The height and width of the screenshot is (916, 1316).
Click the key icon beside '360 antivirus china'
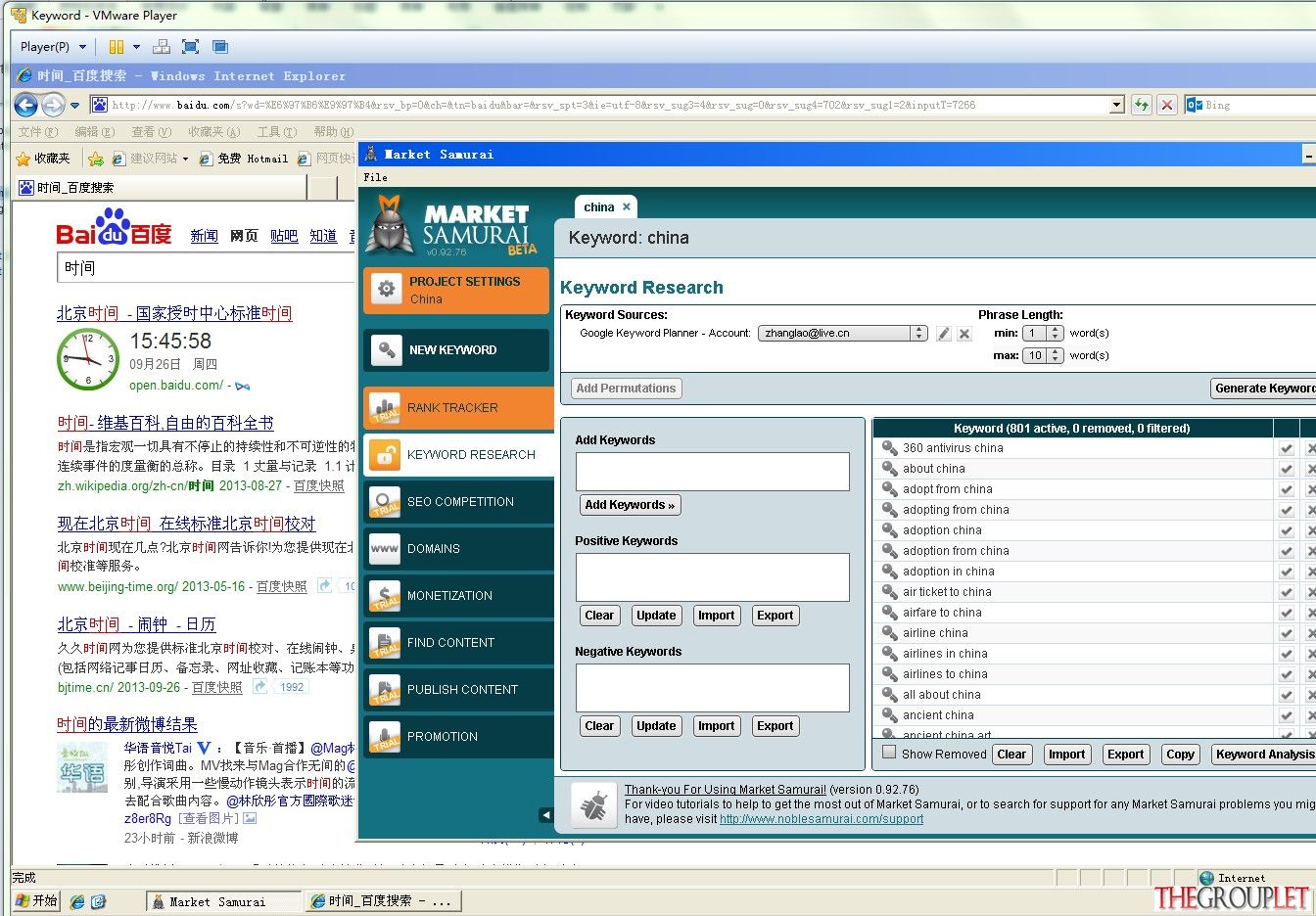click(889, 448)
